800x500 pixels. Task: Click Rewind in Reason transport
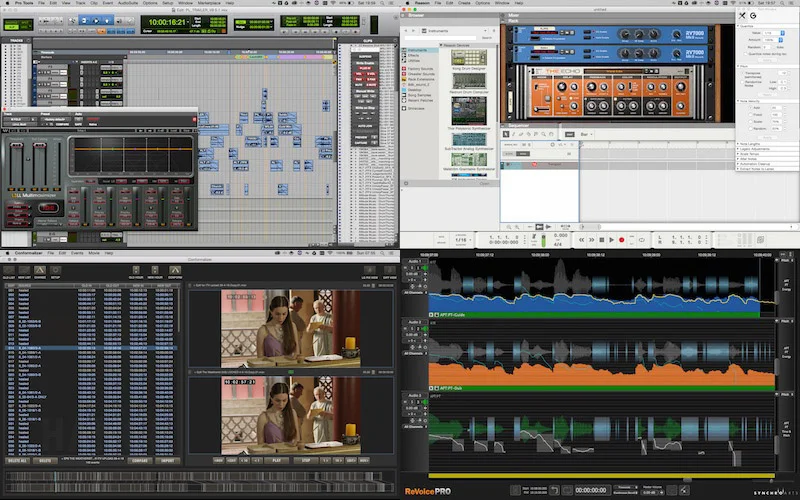(581, 240)
